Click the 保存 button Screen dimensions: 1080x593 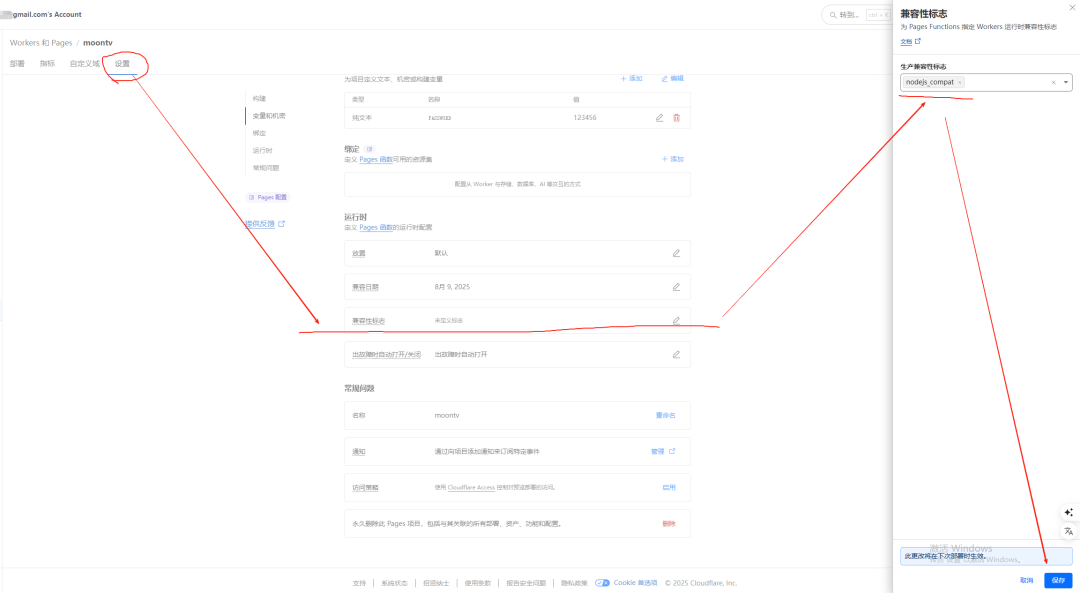[1058, 580]
